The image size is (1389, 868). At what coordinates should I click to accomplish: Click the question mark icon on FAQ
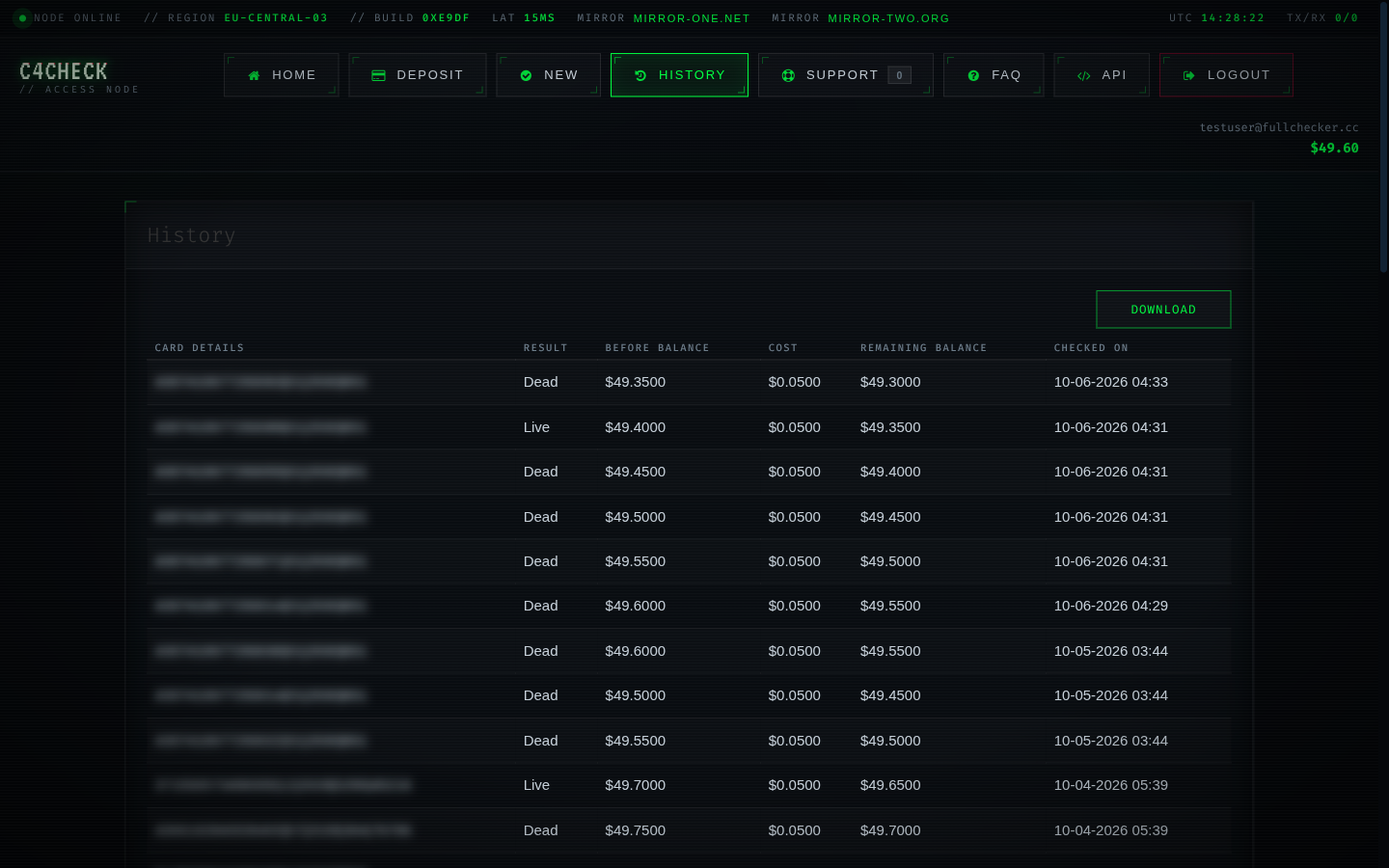pos(973,75)
